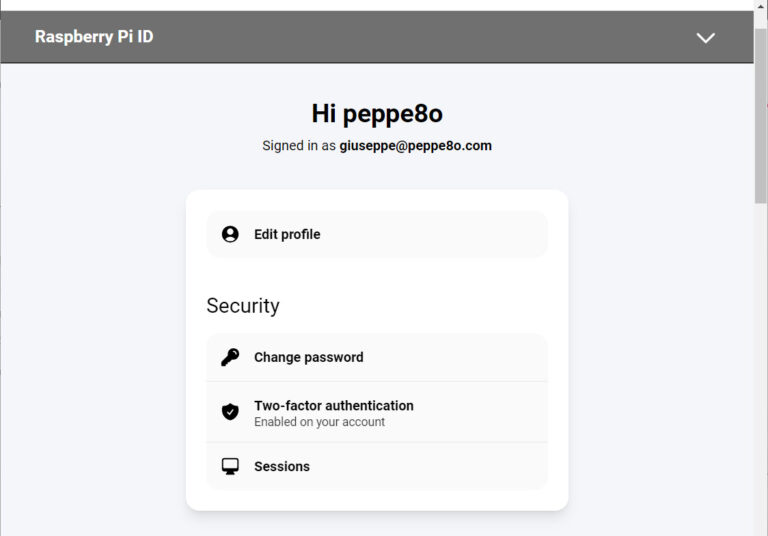This screenshot has width=768, height=536.
Task: Click the Sessions monitor icon
Action: pos(230,466)
